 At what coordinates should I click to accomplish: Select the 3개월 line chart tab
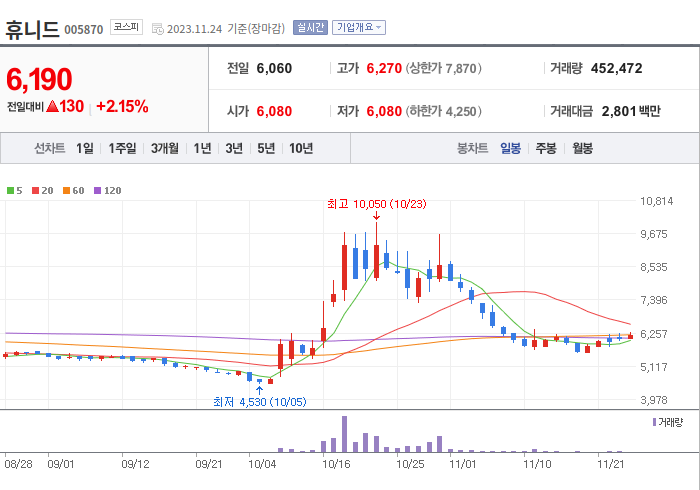click(165, 148)
